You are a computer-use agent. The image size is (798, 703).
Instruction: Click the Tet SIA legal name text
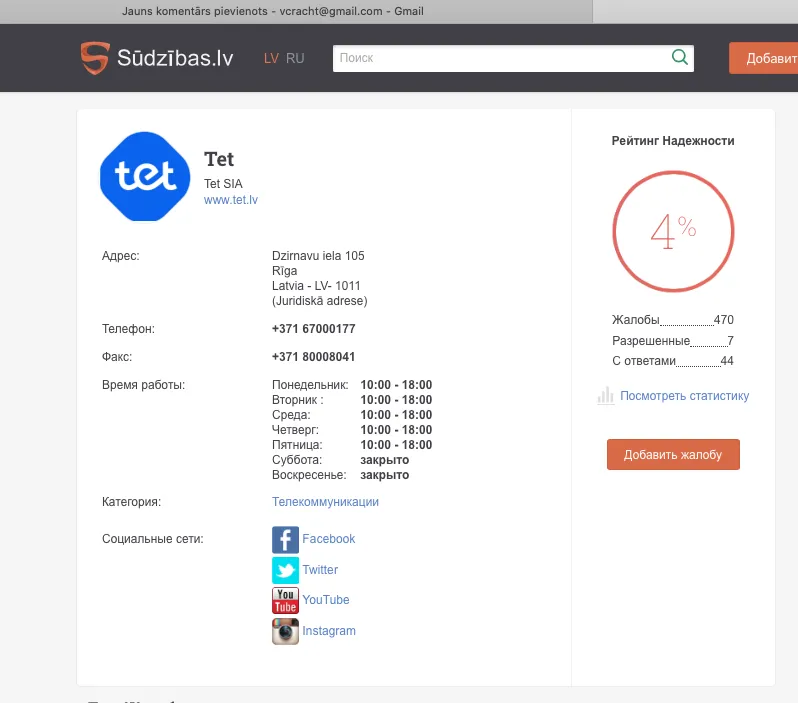click(x=223, y=184)
